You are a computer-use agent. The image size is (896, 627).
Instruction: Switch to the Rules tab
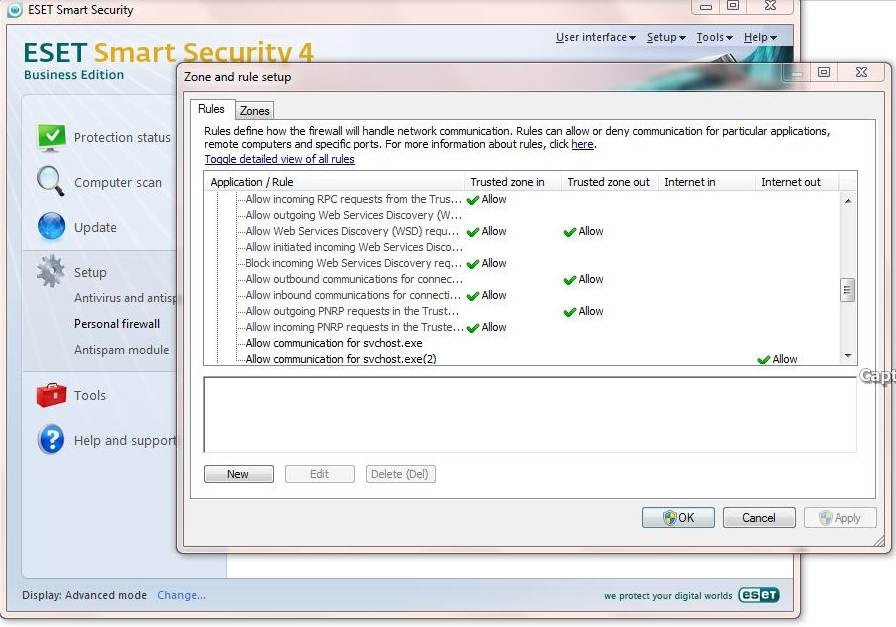(211, 109)
